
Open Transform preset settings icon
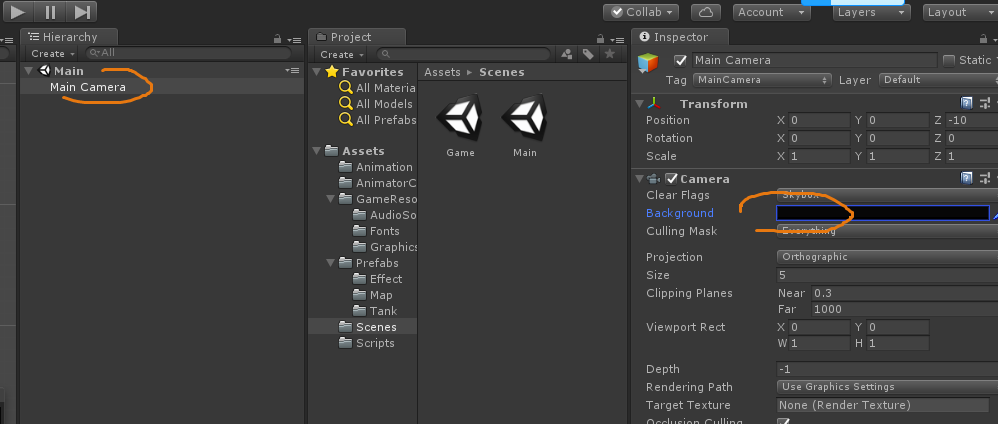coord(985,104)
